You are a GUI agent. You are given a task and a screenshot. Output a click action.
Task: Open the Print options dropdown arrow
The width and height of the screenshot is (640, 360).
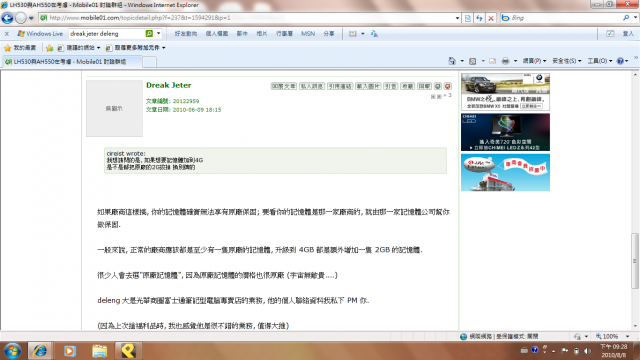coord(515,61)
